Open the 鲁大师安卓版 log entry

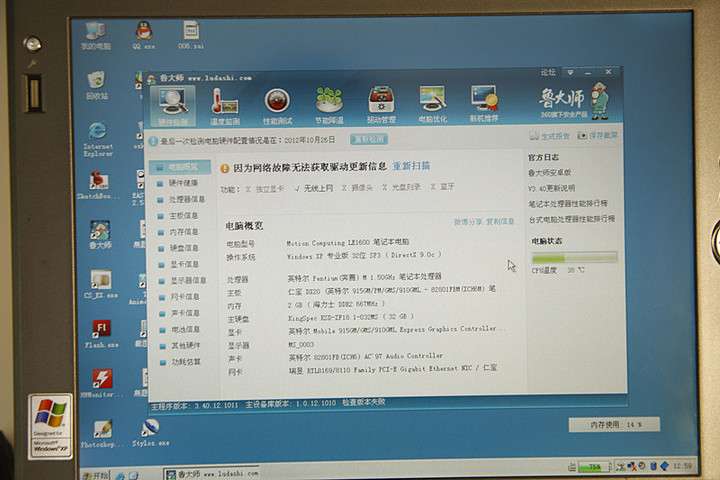[550, 173]
